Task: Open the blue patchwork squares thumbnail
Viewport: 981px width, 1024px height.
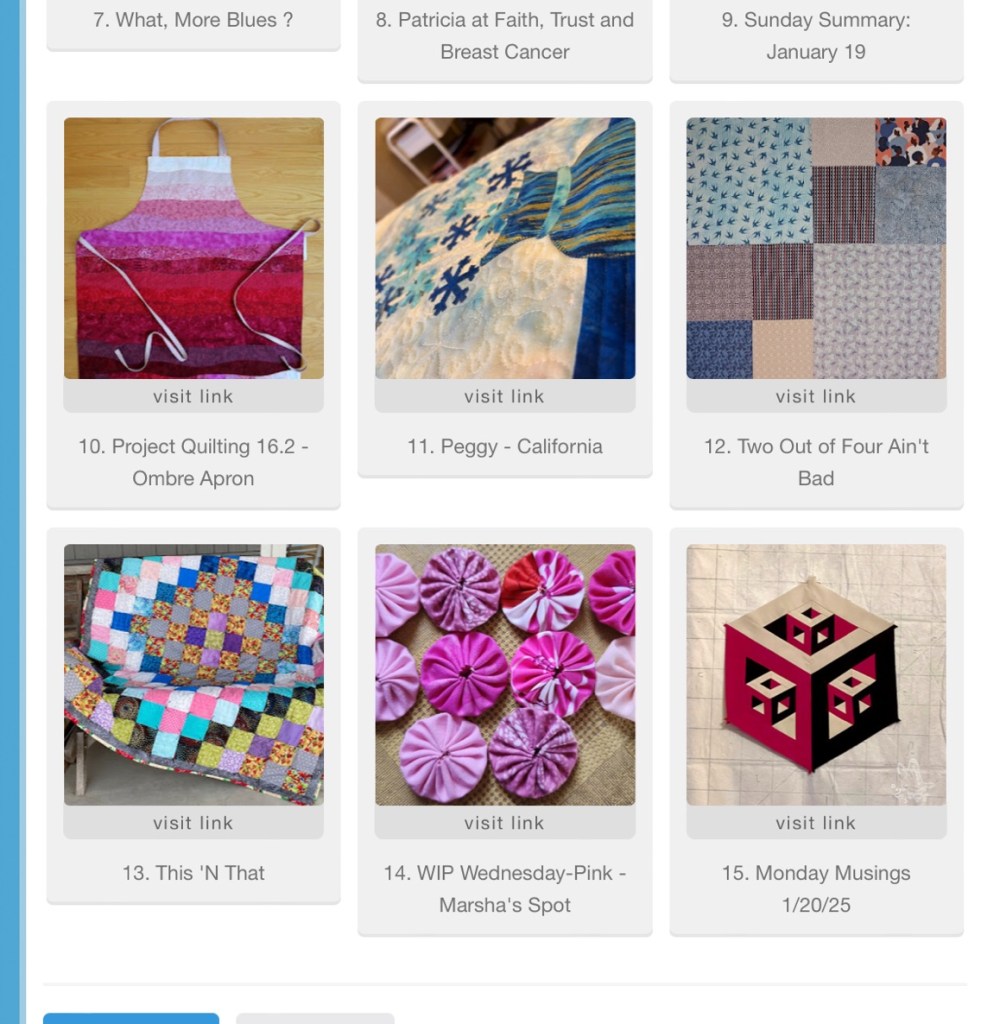Action: click(x=816, y=248)
